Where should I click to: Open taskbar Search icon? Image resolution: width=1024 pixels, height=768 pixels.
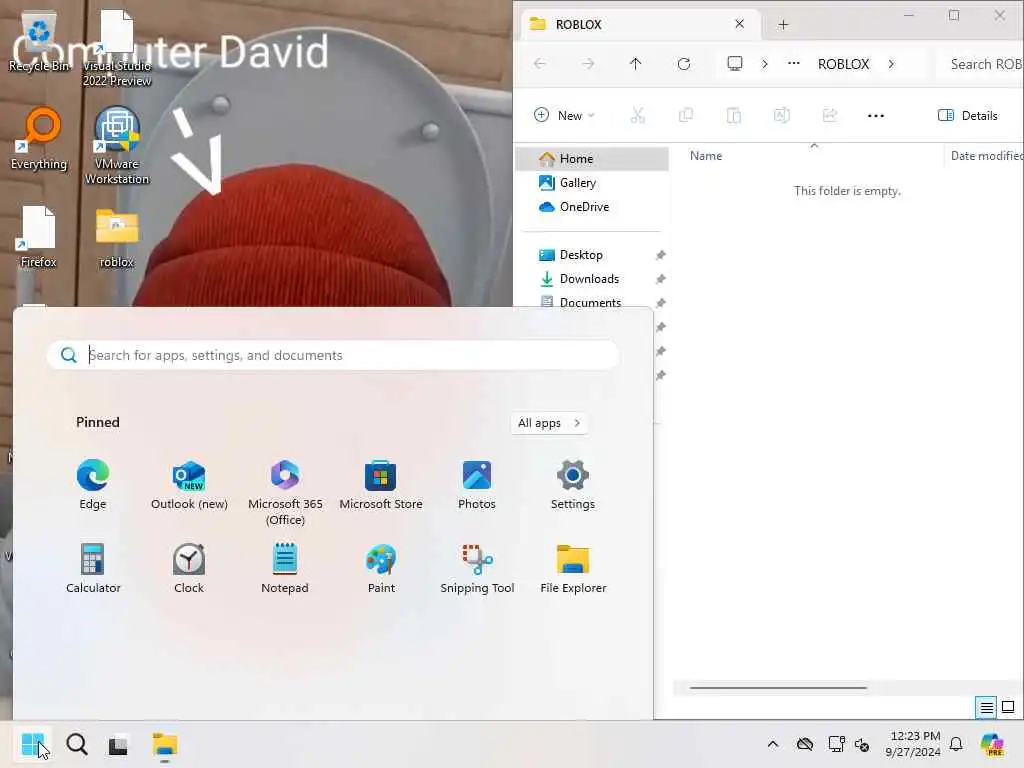pyautogui.click(x=76, y=744)
